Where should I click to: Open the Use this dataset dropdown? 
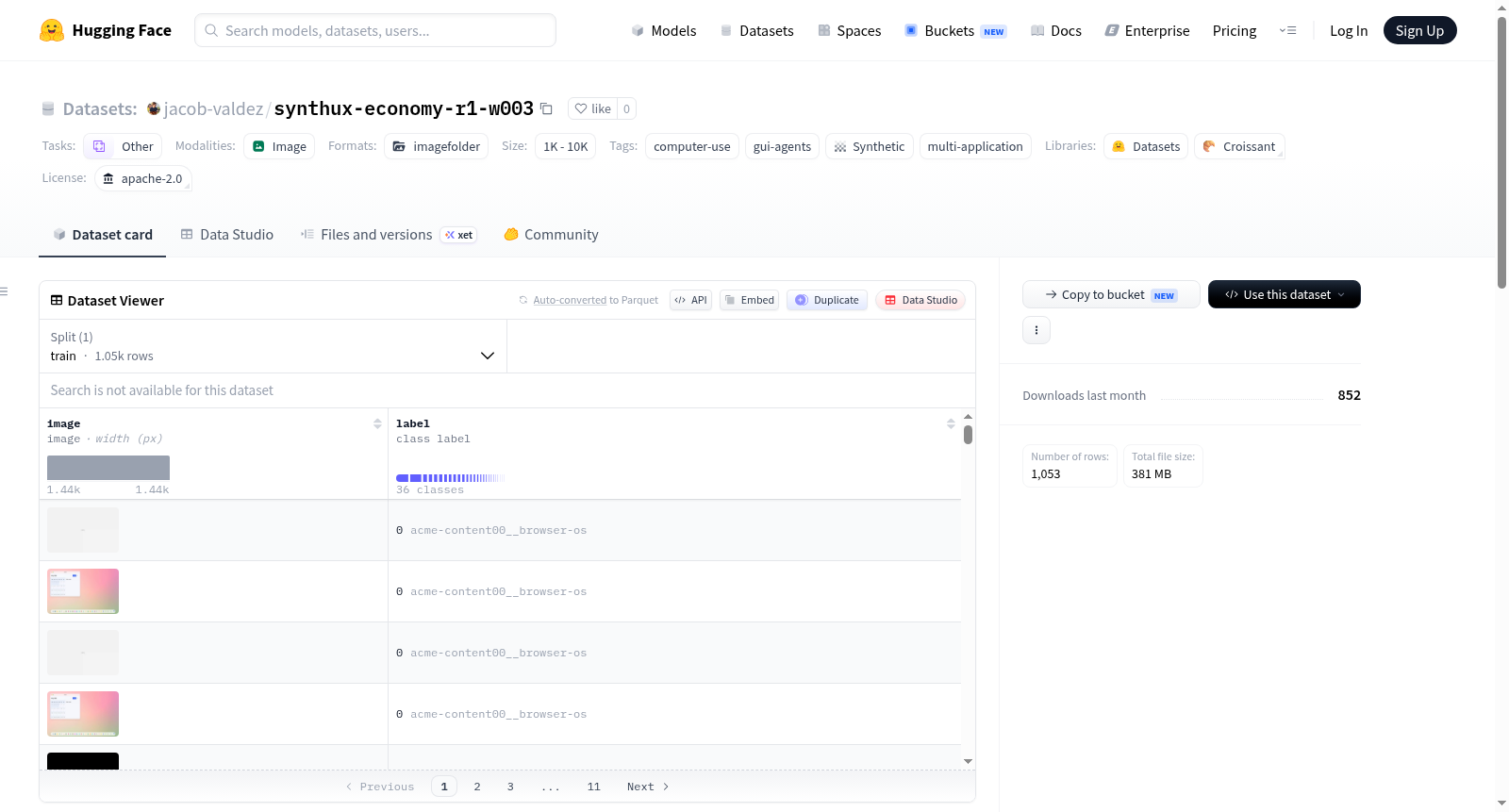pos(1285,294)
